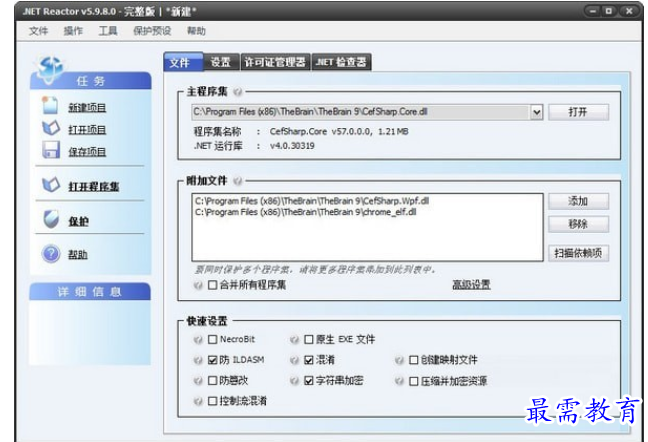Click help icon next to 防篡改
The image size is (648, 442).
coord(198,380)
